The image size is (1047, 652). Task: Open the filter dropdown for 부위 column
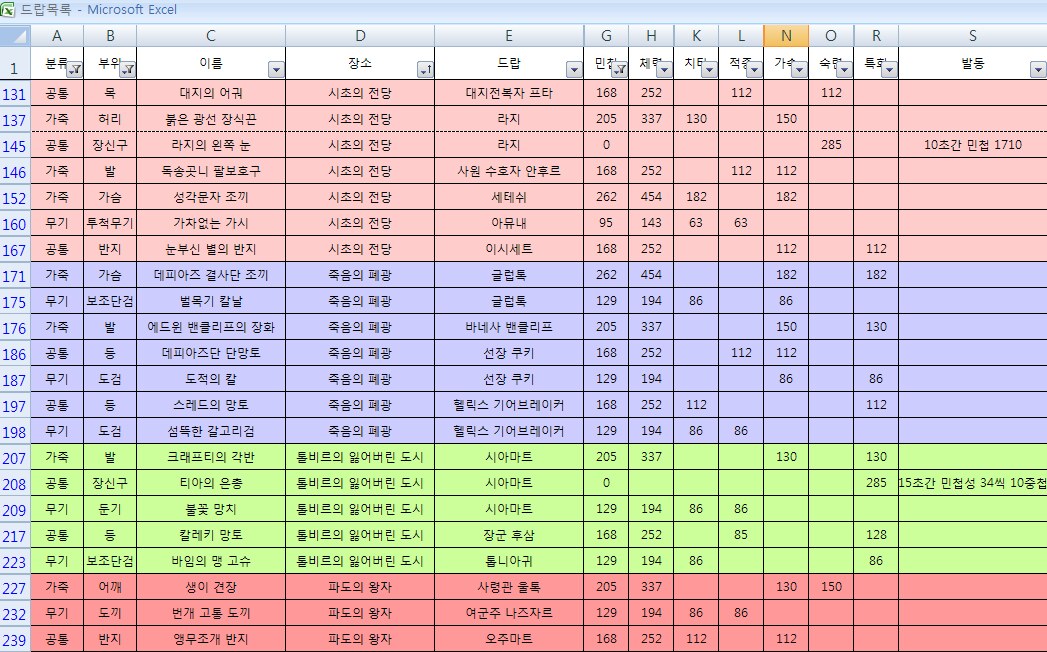click(127, 70)
